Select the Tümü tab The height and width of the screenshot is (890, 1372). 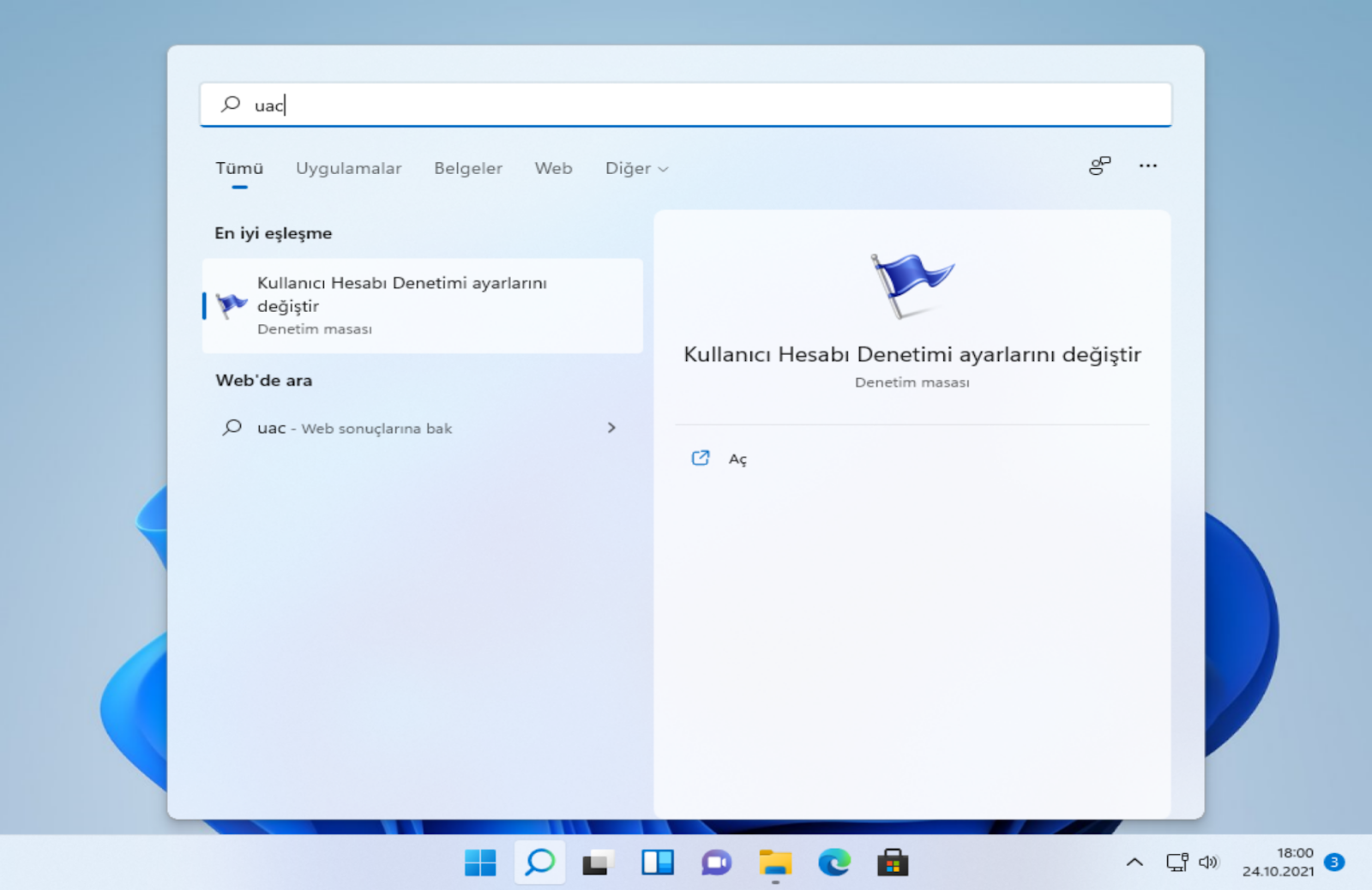(239, 168)
